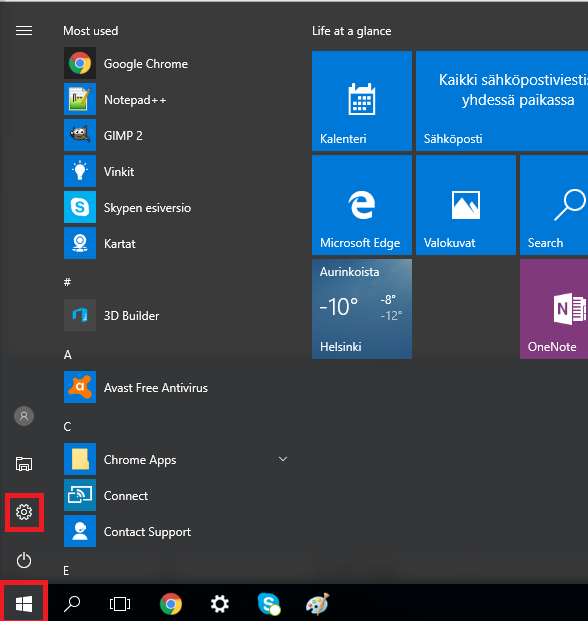Open the Valokuvat photos tile
Image resolution: width=588 pixels, height=621 pixels.
click(x=466, y=205)
